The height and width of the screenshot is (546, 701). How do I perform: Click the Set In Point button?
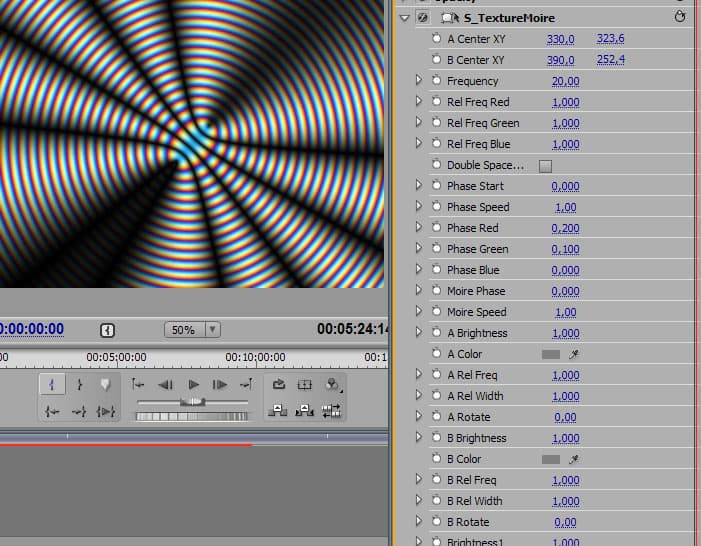point(52,385)
